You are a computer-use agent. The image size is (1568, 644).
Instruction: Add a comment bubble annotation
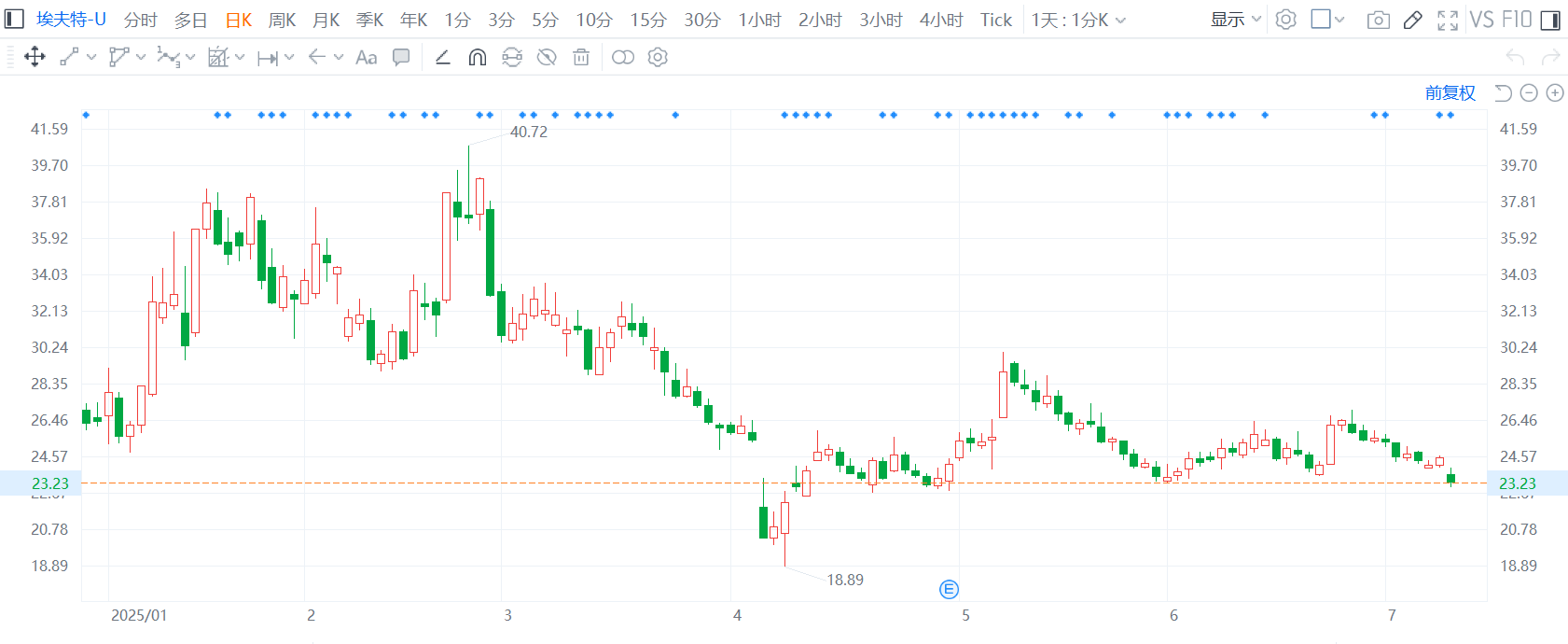[x=401, y=58]
